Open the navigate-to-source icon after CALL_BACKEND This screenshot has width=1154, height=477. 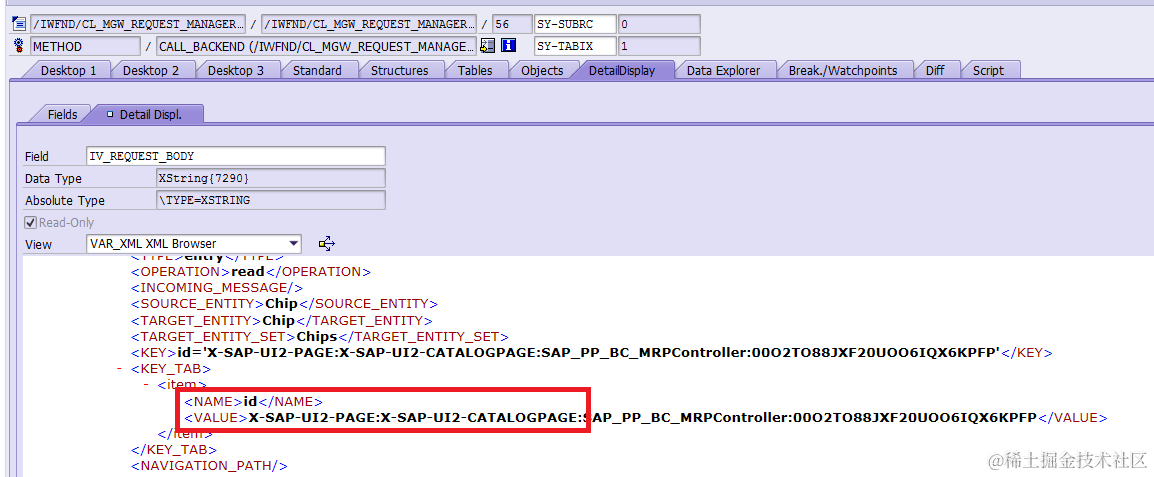(487, 46)
